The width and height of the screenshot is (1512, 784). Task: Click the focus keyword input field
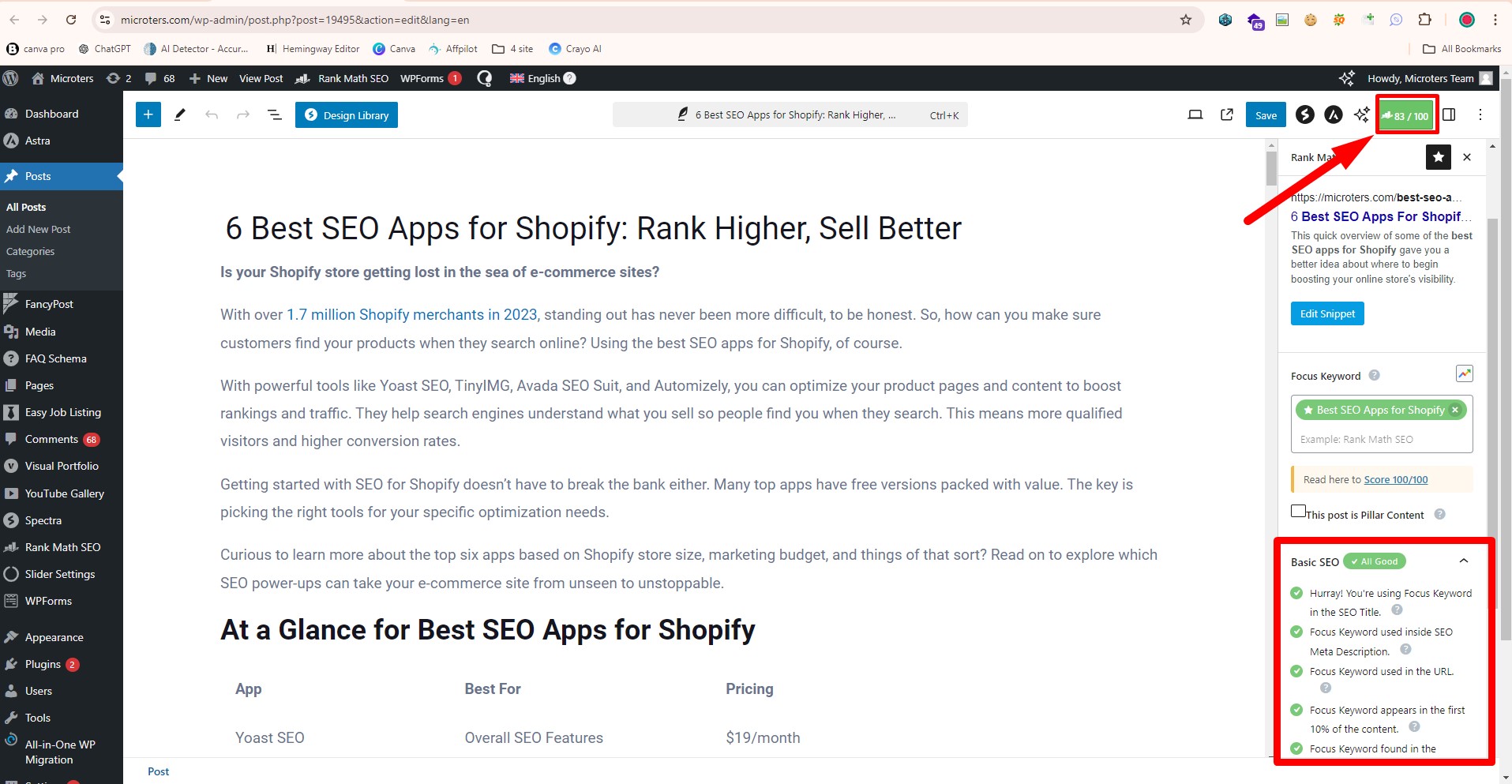(x=1381, y=439)
